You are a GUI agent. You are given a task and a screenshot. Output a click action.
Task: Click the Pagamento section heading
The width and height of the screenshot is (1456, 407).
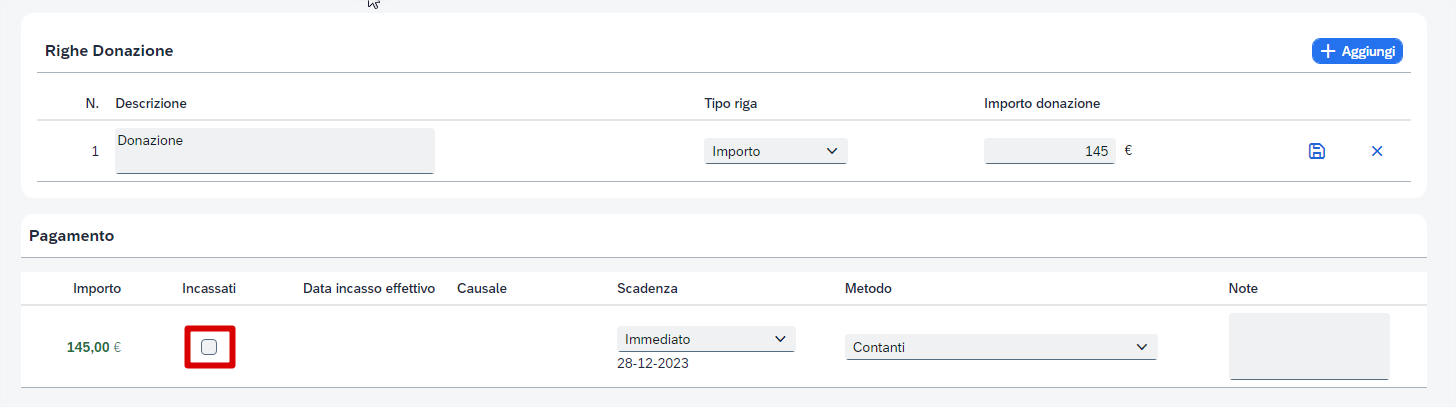(72, 236)
